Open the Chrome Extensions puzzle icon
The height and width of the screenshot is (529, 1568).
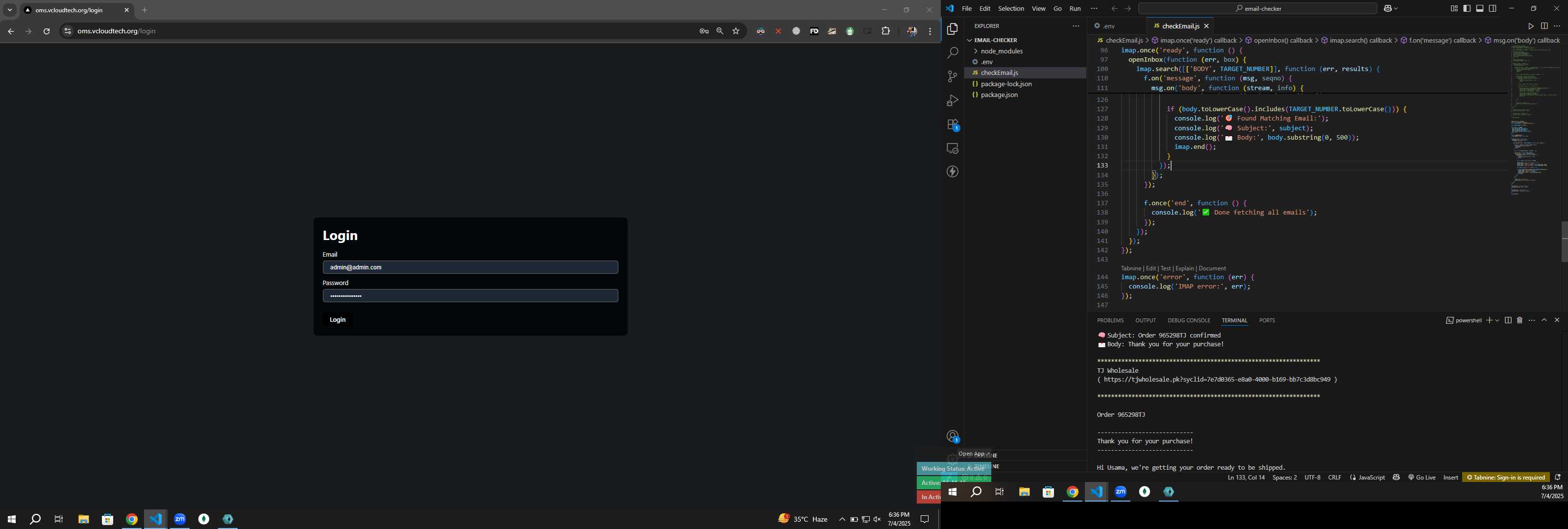point(885,31)
